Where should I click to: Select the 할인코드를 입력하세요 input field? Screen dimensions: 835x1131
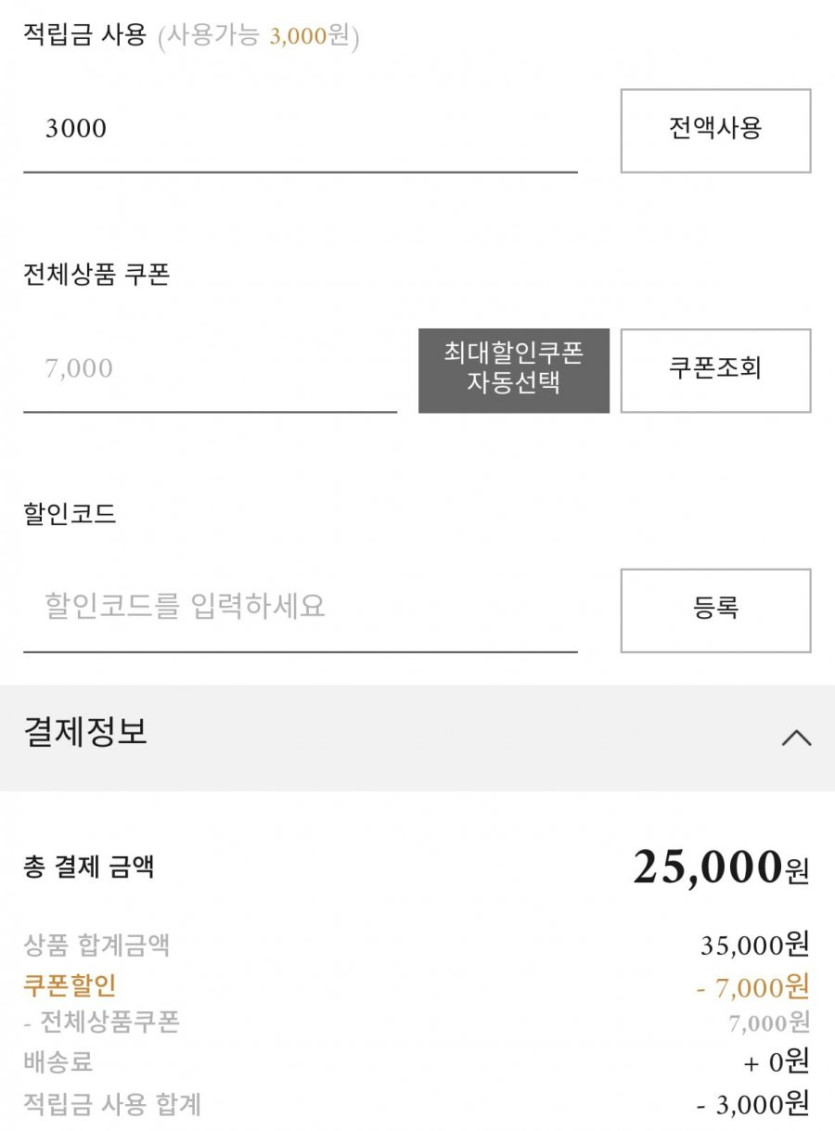pyautogui.click(x=300, y=607)
